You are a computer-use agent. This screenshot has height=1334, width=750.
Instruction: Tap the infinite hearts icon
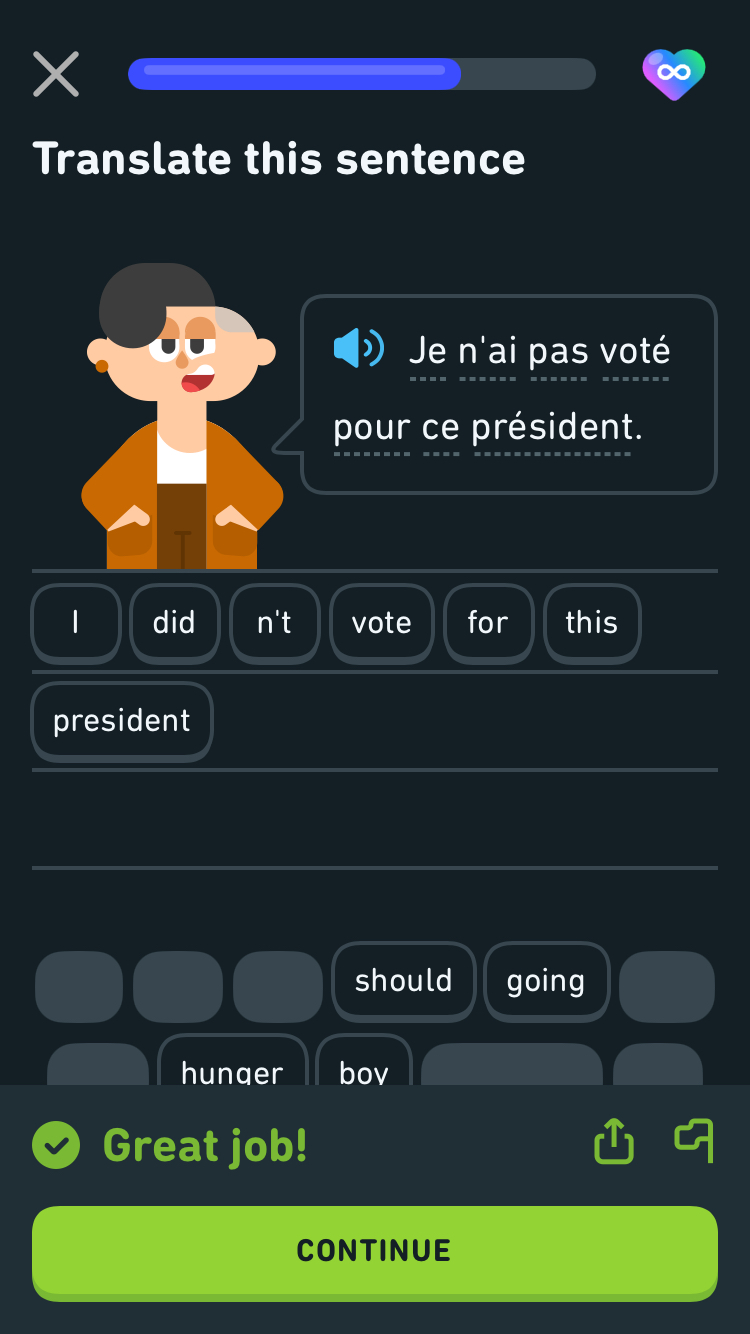point(673,74)
